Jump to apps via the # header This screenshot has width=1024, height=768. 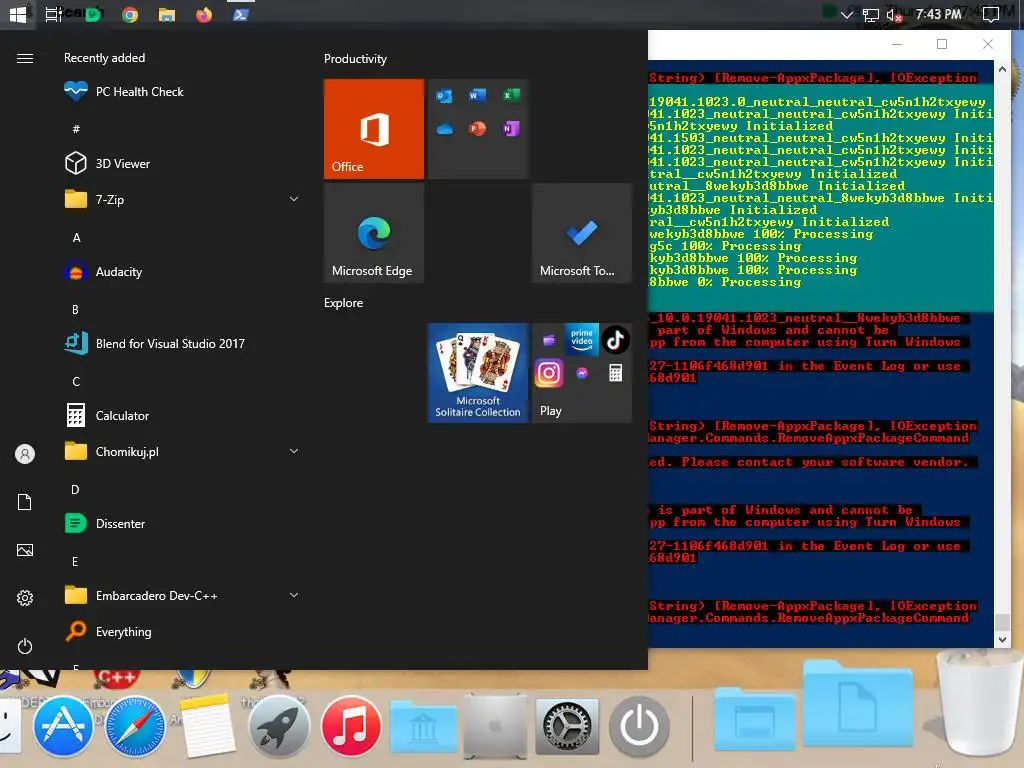click(x=76, y=129)
